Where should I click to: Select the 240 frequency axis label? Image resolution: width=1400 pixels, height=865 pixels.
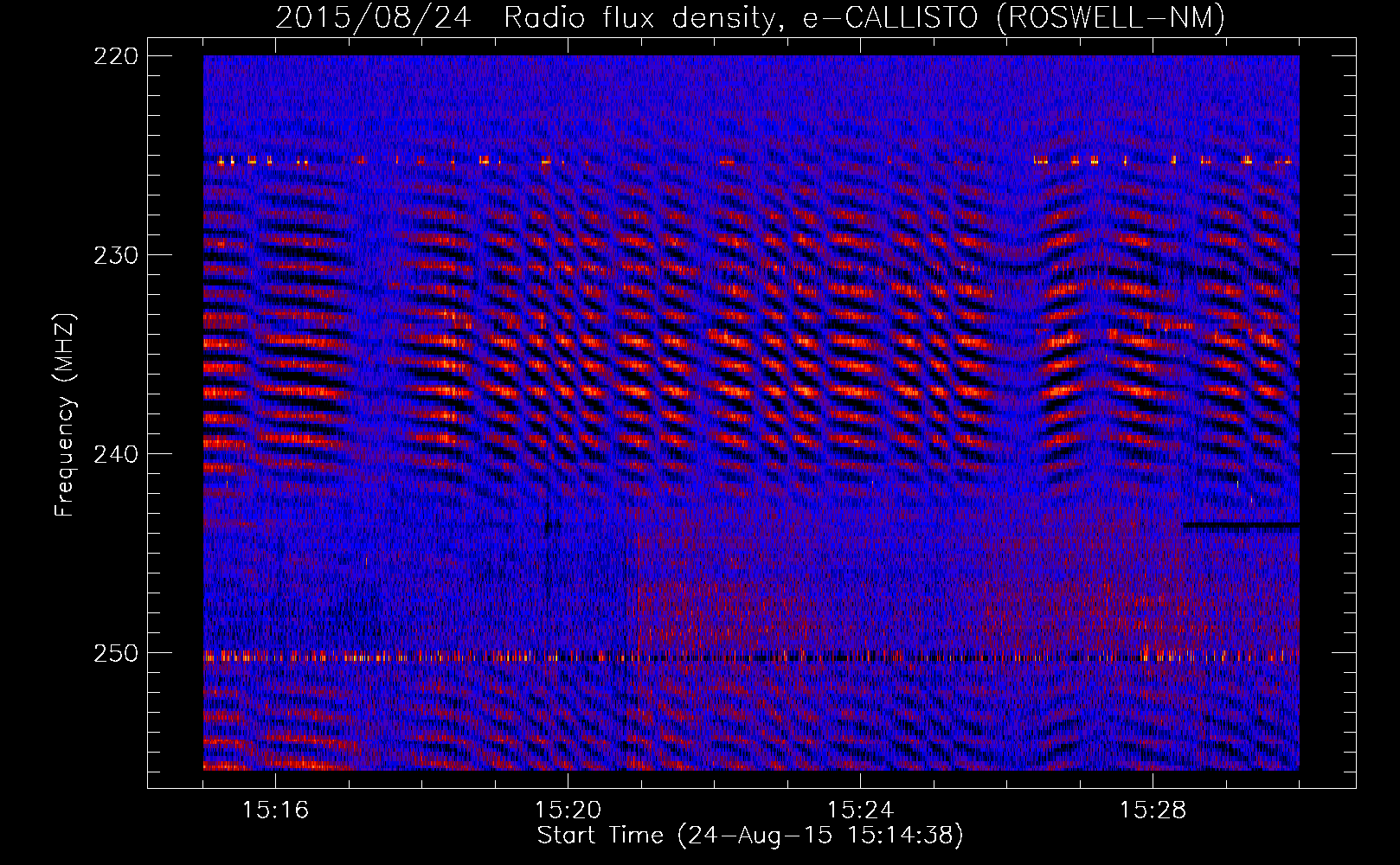[x=115, y=454]
